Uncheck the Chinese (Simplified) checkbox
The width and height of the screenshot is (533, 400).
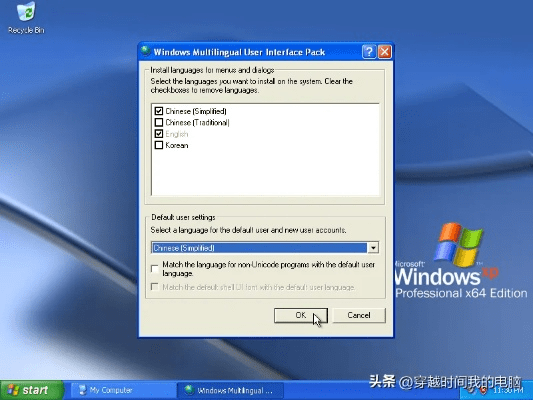pyautogui.click(x=159, y=111)
